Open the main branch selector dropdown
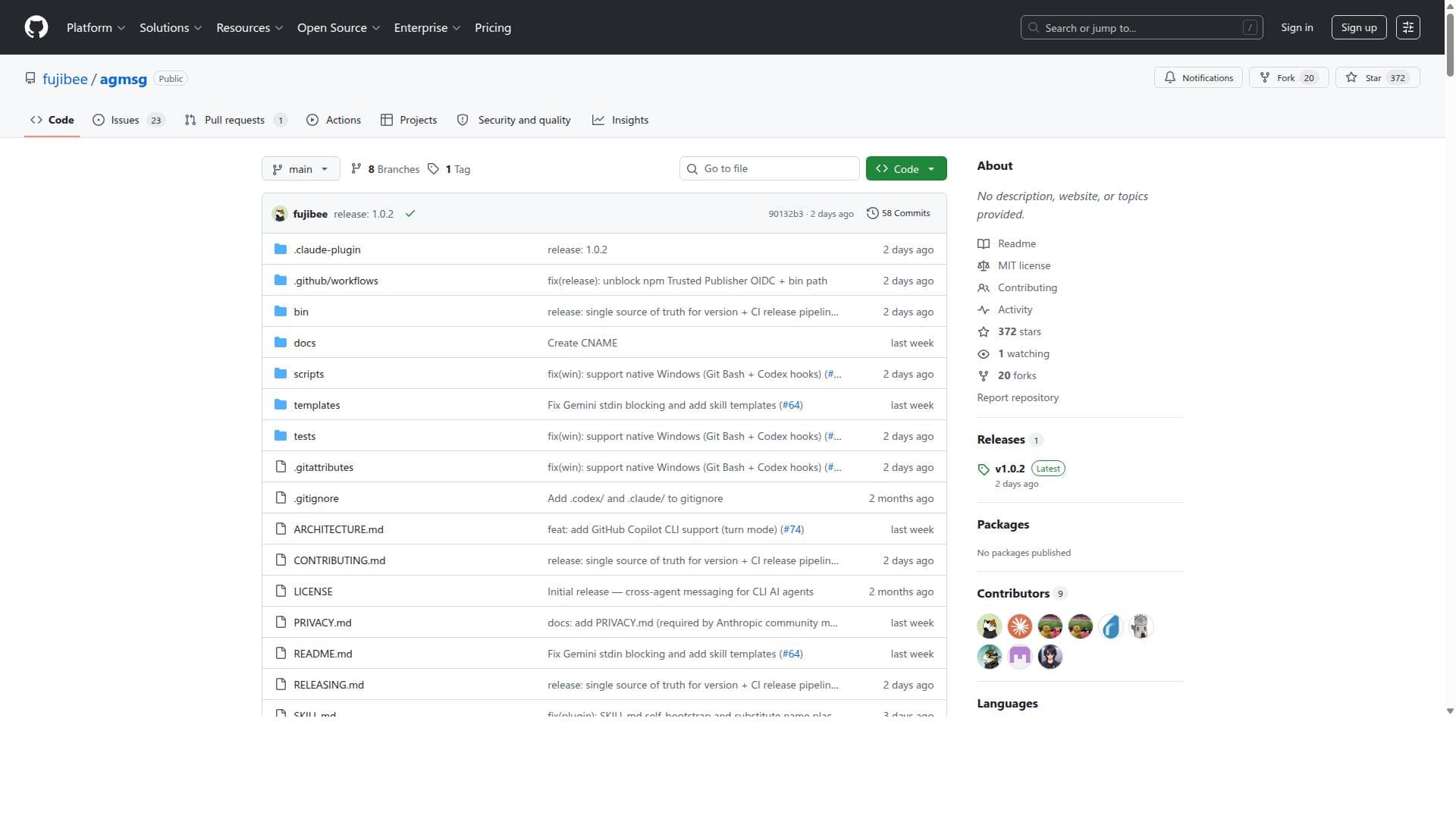The image size is (1456, 819). coord(300,169)
